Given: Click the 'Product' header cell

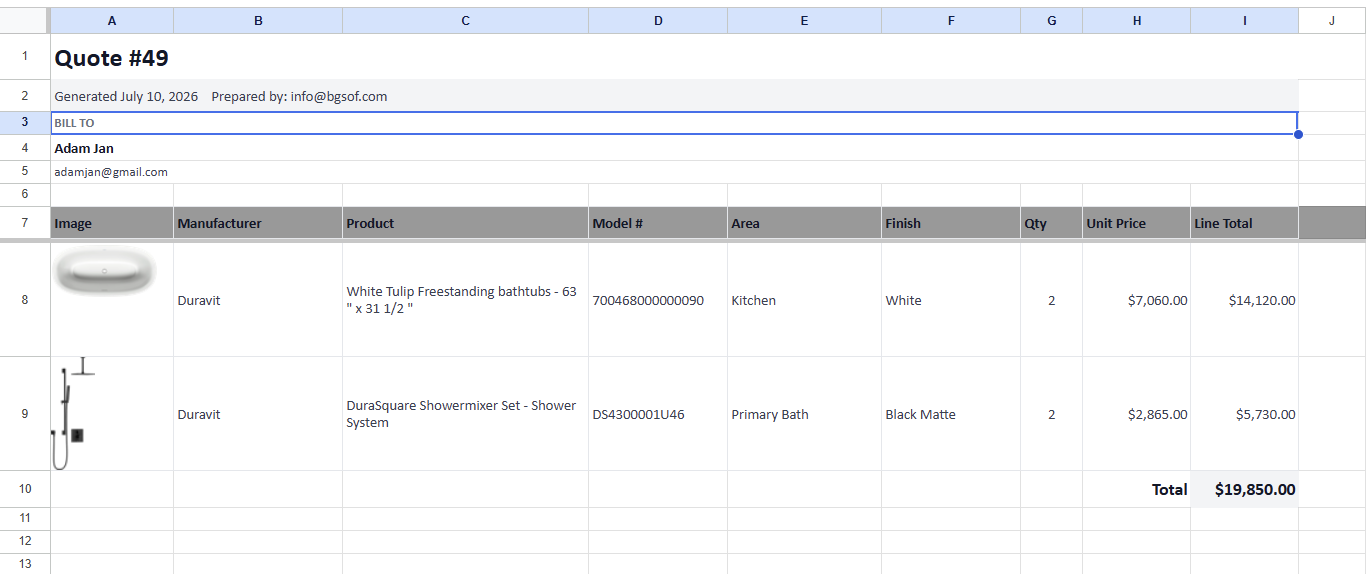Looking at the screenshot, I should coord(465,223).
